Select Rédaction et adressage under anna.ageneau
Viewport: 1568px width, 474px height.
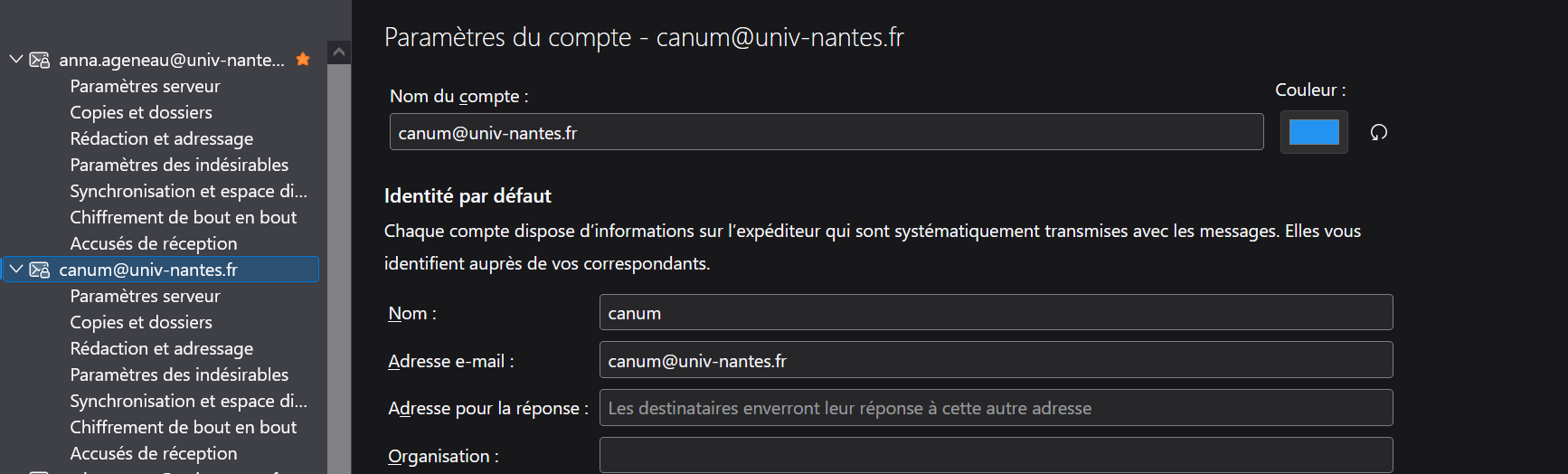[x=161, y=138]
